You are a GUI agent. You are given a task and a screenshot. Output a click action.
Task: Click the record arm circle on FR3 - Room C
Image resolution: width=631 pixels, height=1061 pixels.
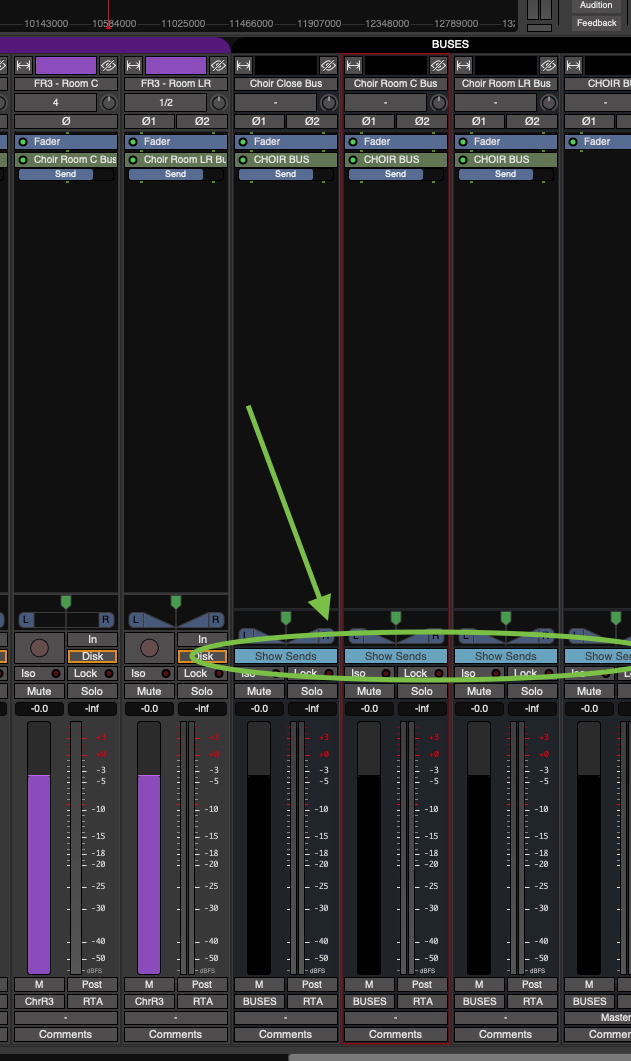(40, 647)
